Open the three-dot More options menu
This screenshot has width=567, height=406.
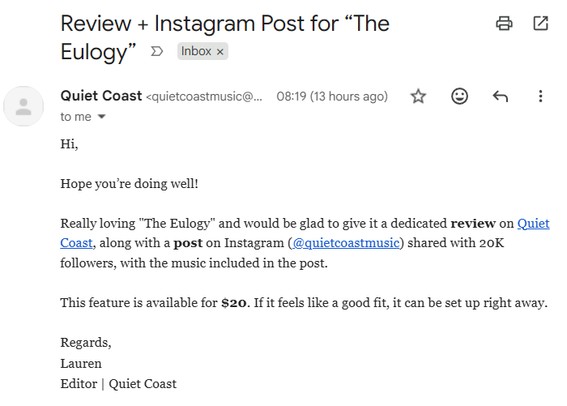(541, 96)
